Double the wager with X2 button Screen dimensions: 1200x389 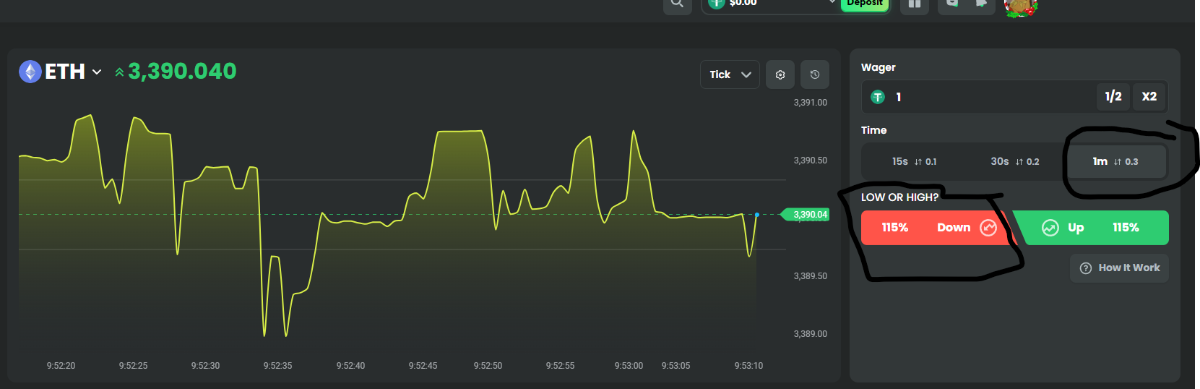coord(1149,97)
